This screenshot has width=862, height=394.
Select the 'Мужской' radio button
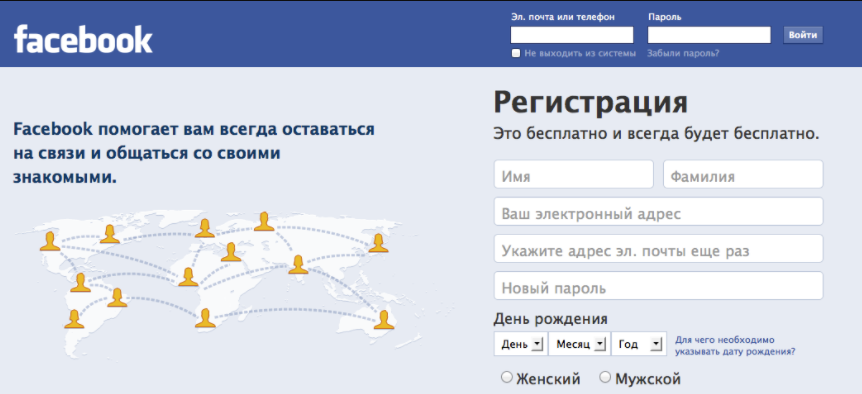[605, 377]
